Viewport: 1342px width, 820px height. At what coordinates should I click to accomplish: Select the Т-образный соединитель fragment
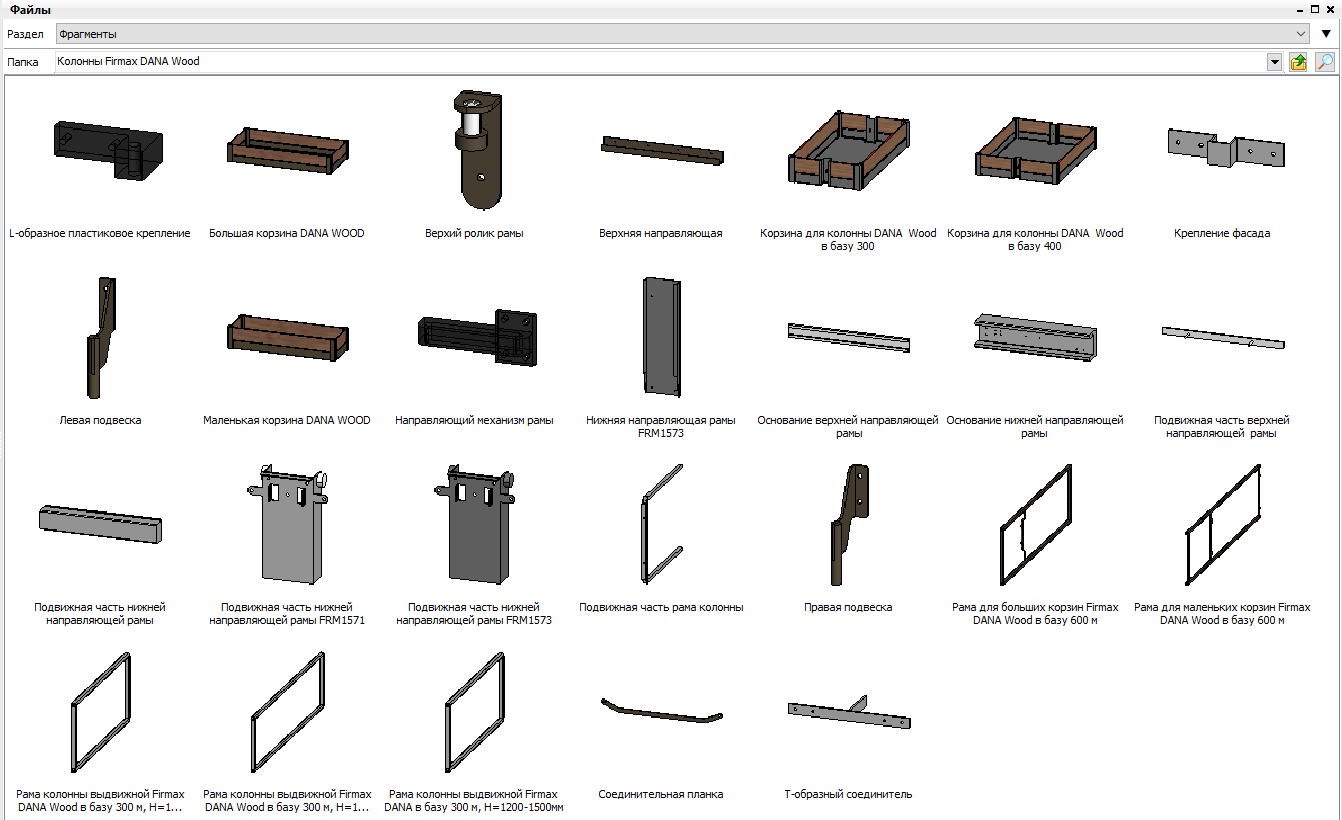coord(848,712)
